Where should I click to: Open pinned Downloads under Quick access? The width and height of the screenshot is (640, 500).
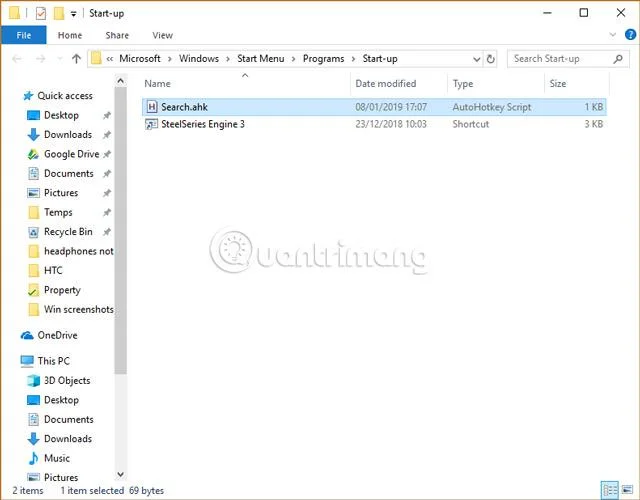68,135
